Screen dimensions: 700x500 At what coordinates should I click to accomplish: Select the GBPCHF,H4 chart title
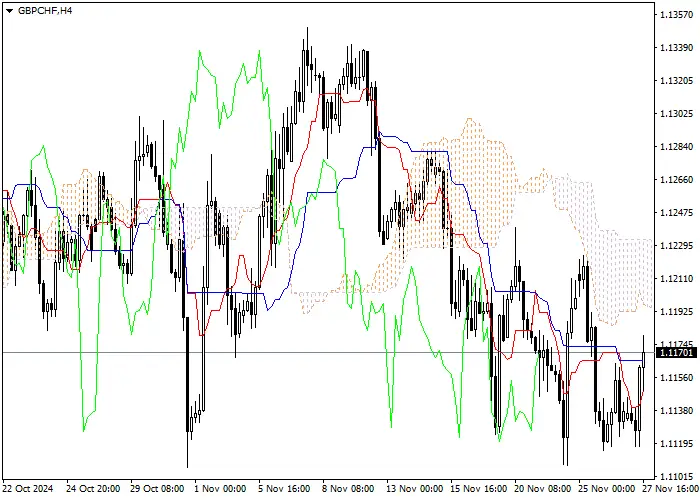[45, 11]
